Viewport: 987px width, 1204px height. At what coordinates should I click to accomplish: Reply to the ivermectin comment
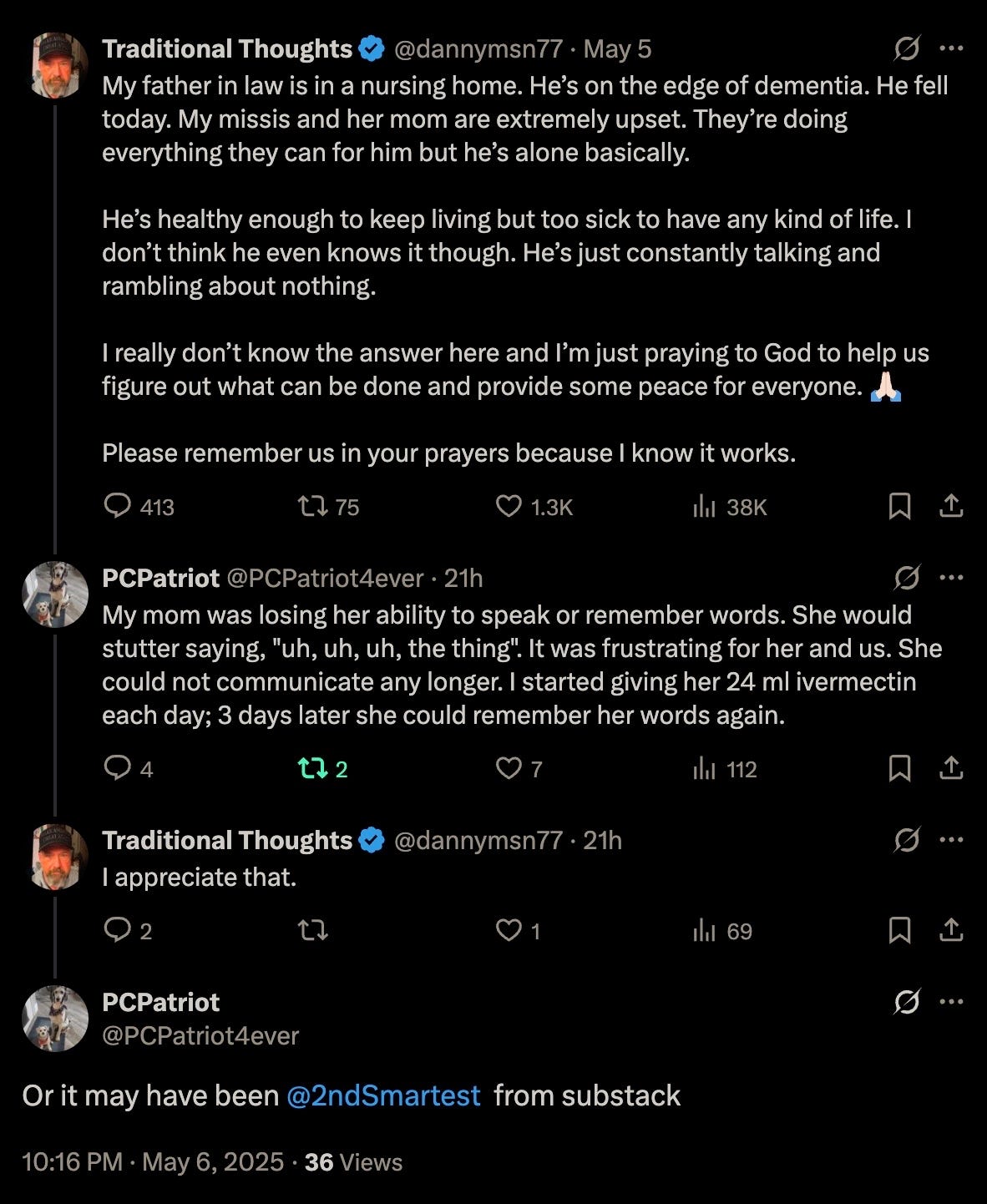[x=118, y=768]
